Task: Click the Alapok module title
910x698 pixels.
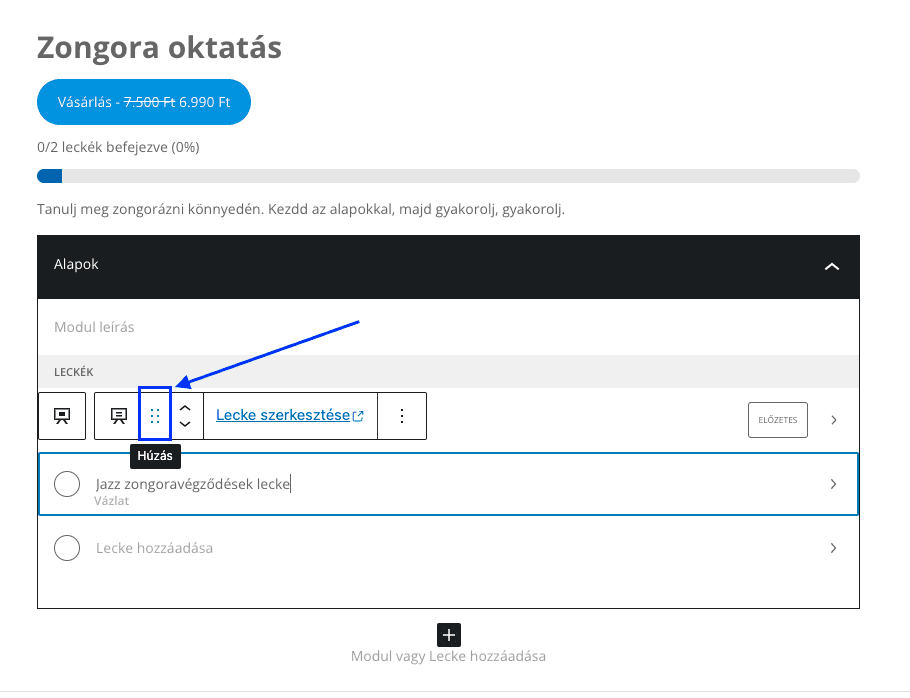Action: [x=76, y=265]
